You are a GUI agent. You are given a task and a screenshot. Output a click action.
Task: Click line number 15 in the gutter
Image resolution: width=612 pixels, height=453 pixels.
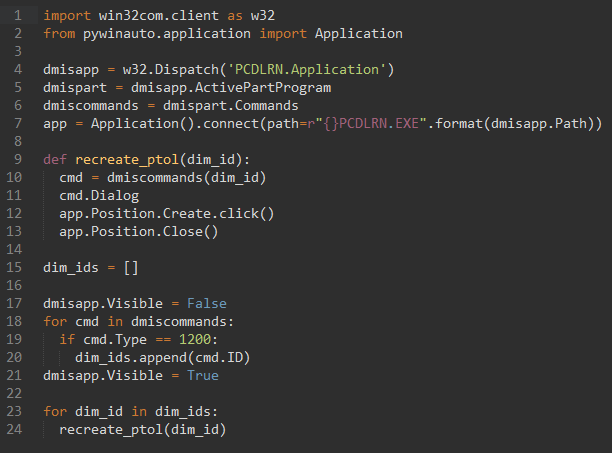tap(14, 268)
